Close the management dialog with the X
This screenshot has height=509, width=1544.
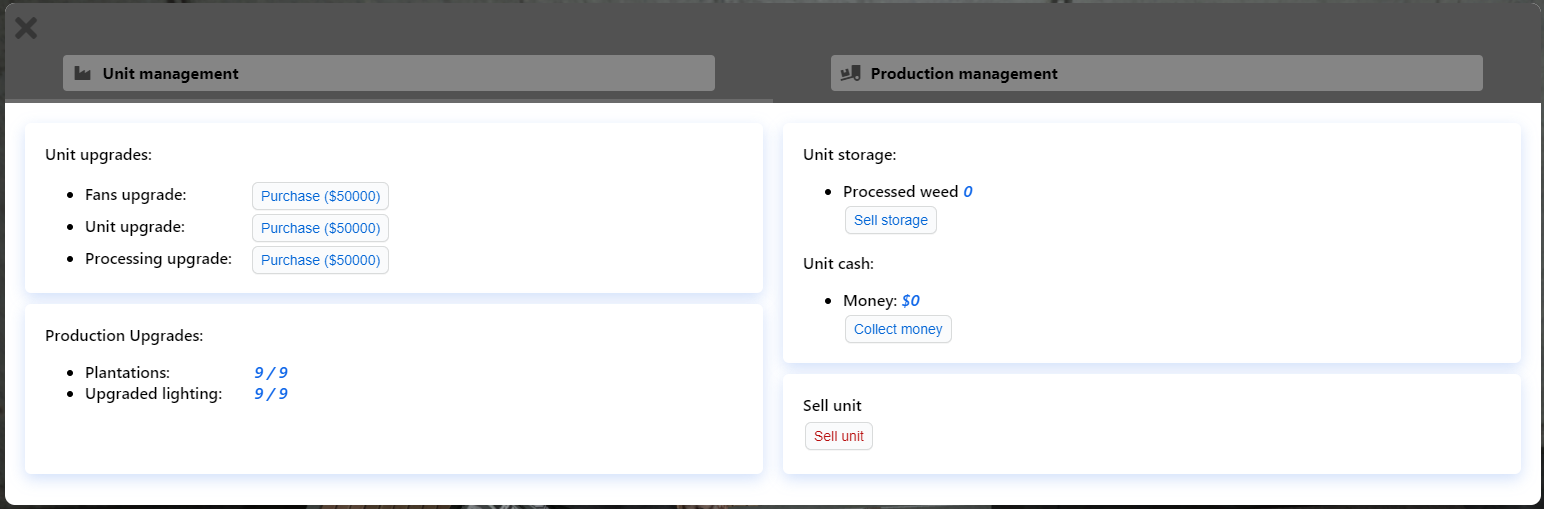(26, 28)
